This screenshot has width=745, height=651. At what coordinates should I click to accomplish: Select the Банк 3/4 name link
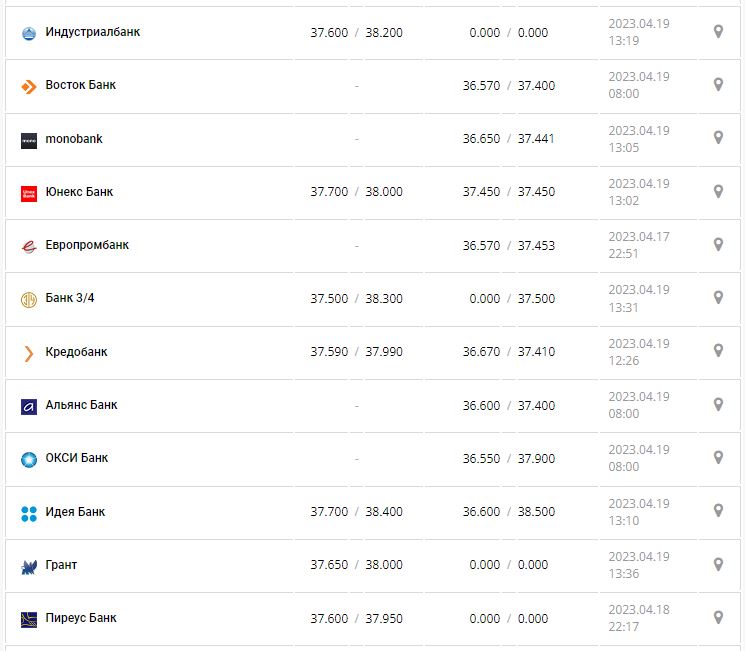(69, 298)
